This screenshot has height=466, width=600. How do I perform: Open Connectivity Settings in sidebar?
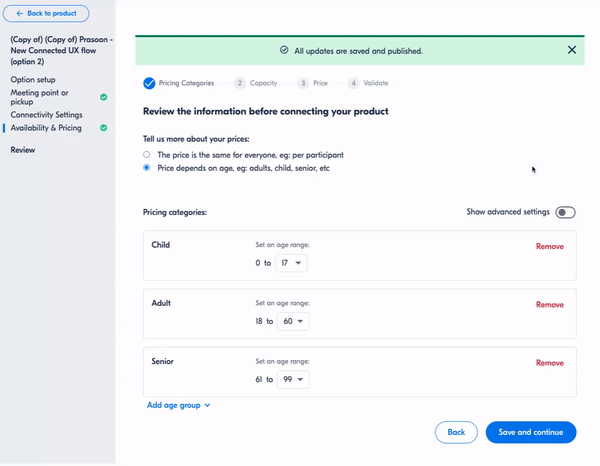coord(46,115)
